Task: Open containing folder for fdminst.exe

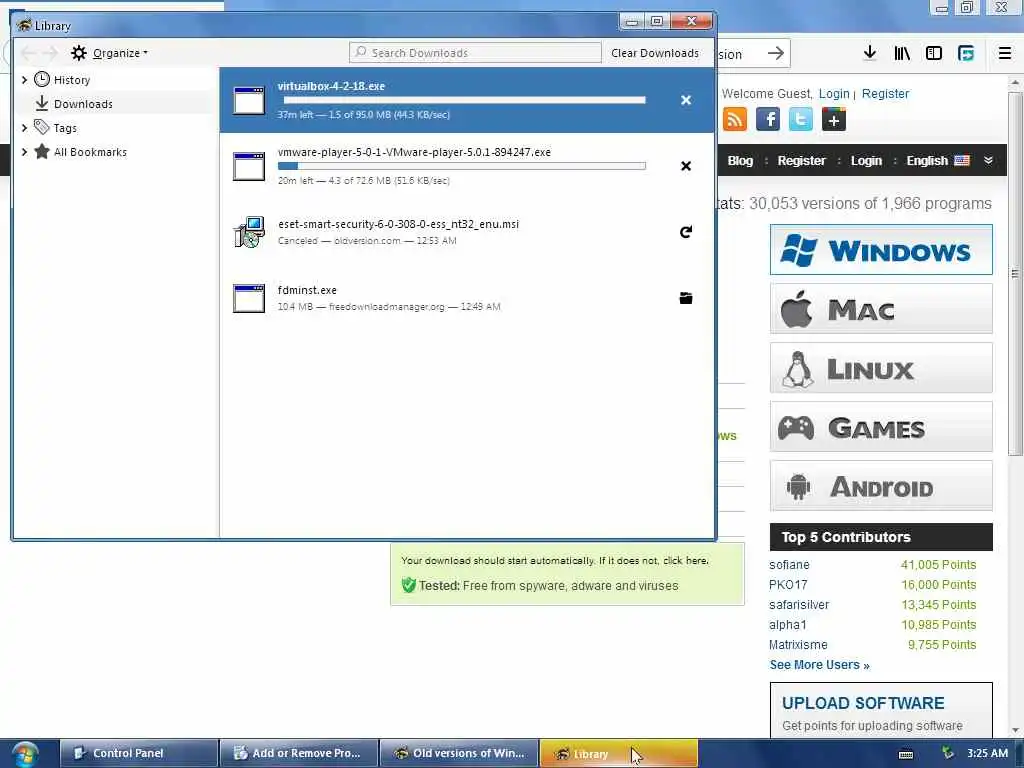Action: tap(686, 298)
